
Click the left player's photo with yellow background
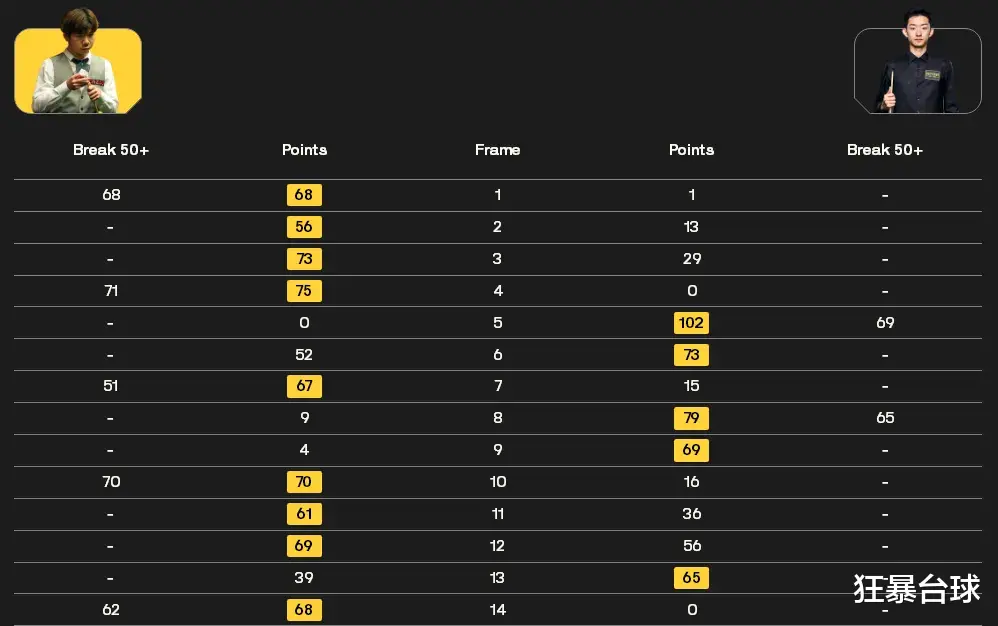click(x=78, y=62)
